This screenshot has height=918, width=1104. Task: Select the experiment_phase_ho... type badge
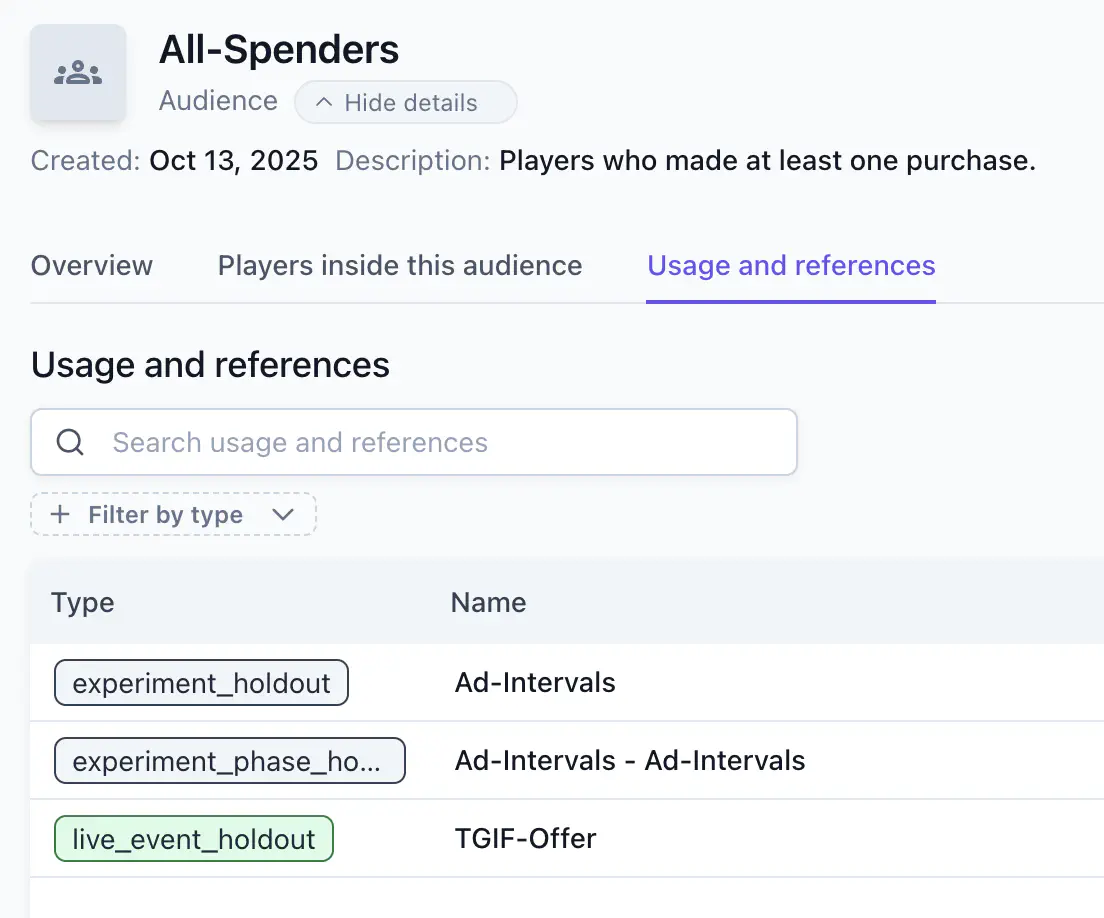(x=229, y=760)
